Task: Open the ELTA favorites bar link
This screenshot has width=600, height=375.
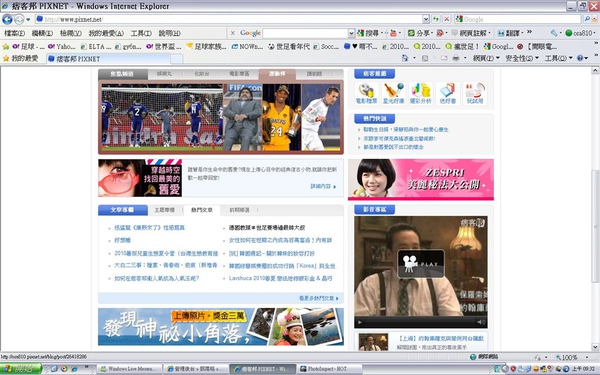Action: pos(96,47)
